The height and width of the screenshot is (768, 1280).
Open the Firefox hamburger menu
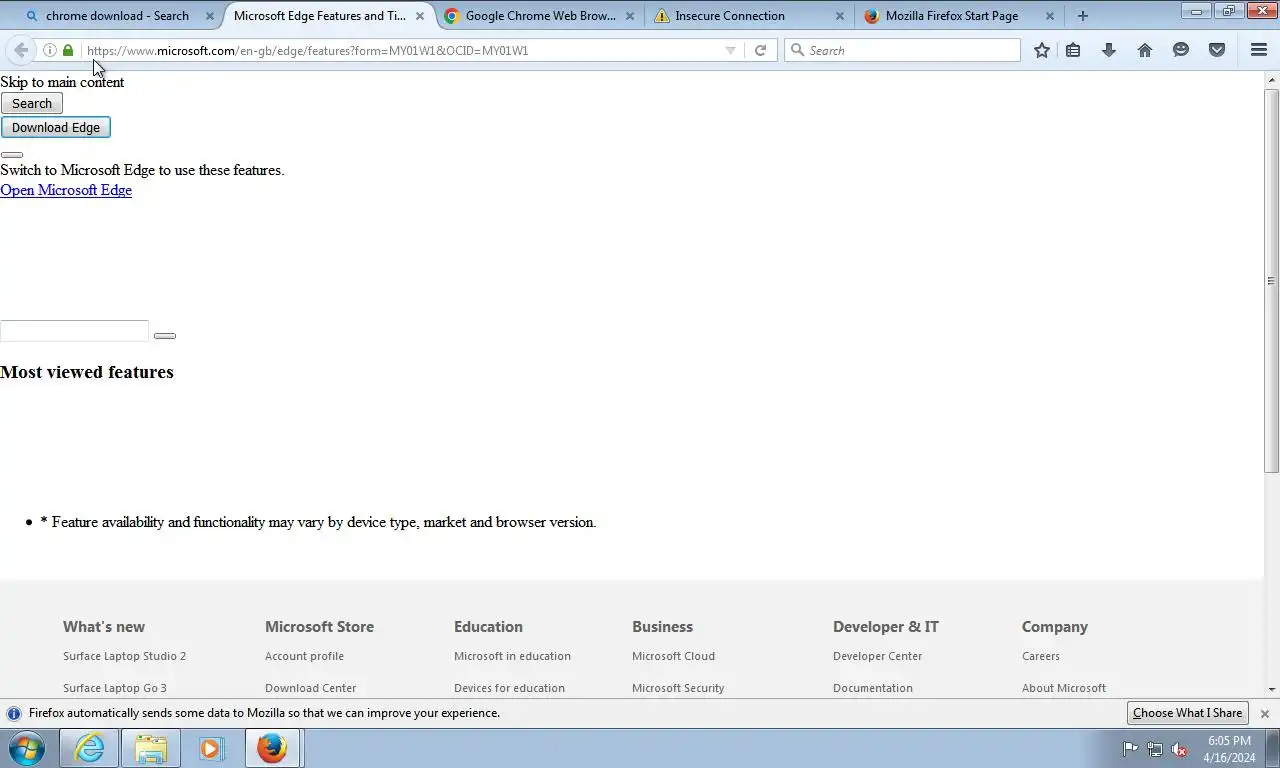(1259, 50)
